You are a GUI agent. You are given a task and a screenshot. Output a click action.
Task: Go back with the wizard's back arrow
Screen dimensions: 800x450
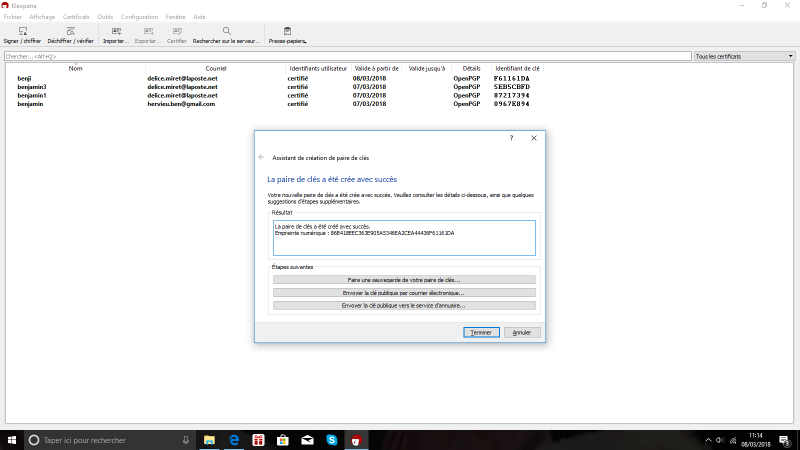click(x=262, y=157)
